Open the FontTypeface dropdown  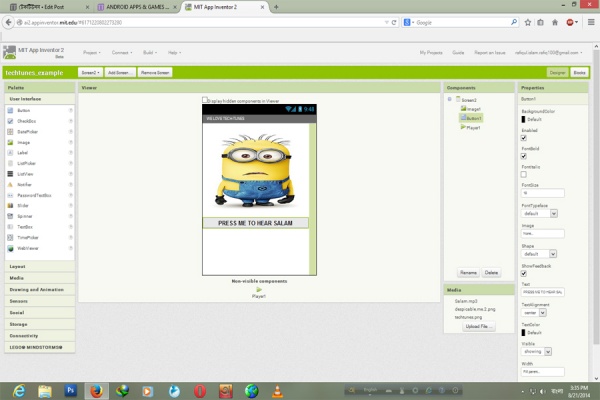(x=540, y=213)
